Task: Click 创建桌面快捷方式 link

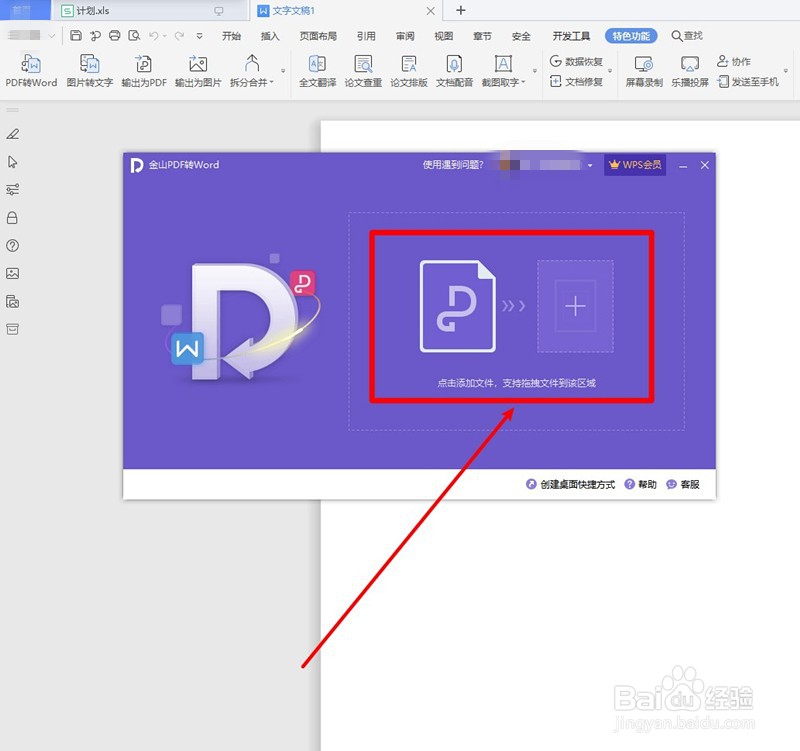Action: (x=570, y=484)
